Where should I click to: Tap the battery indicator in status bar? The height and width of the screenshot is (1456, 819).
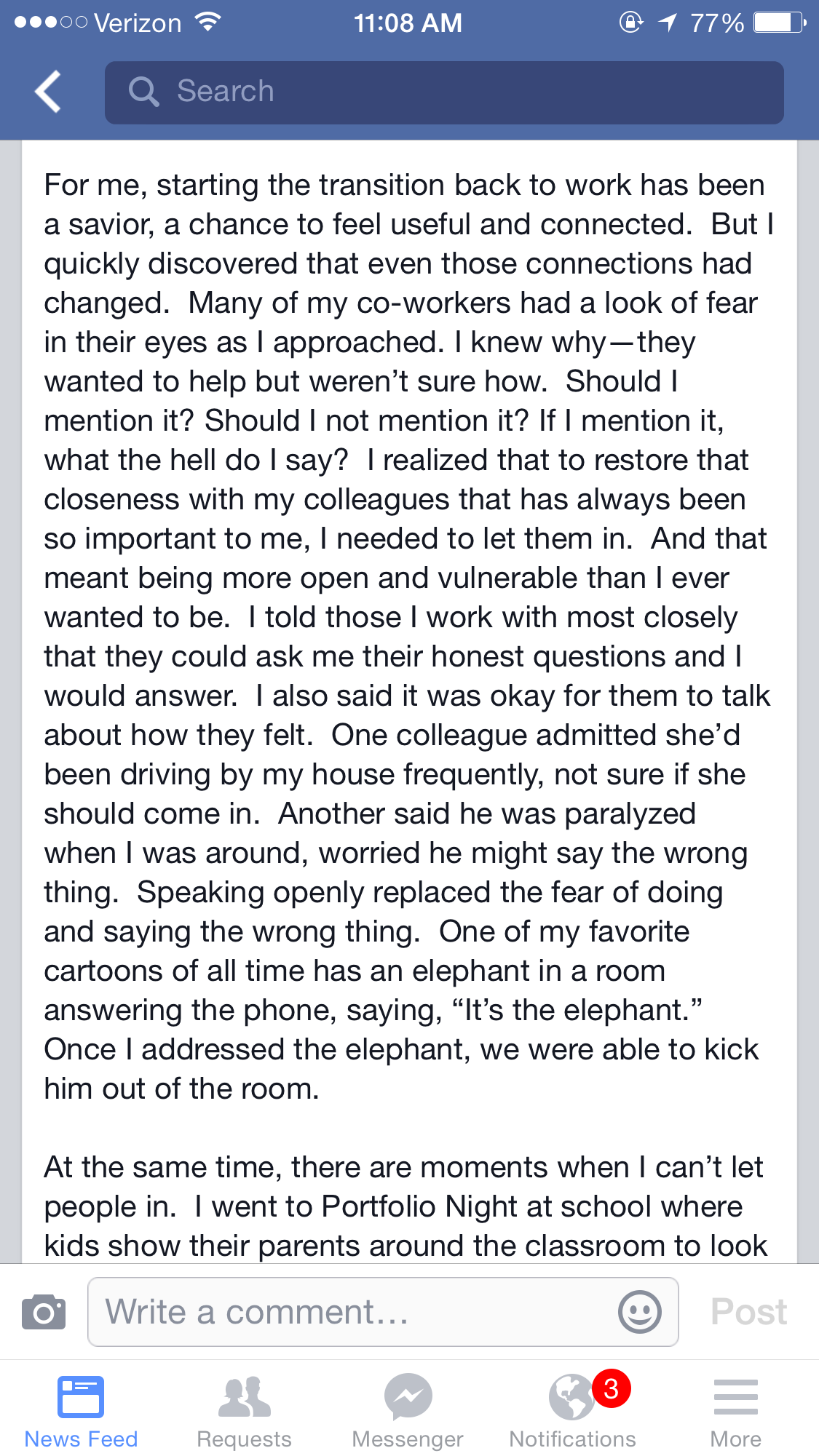pyautogui.click(x=779, y=23)
